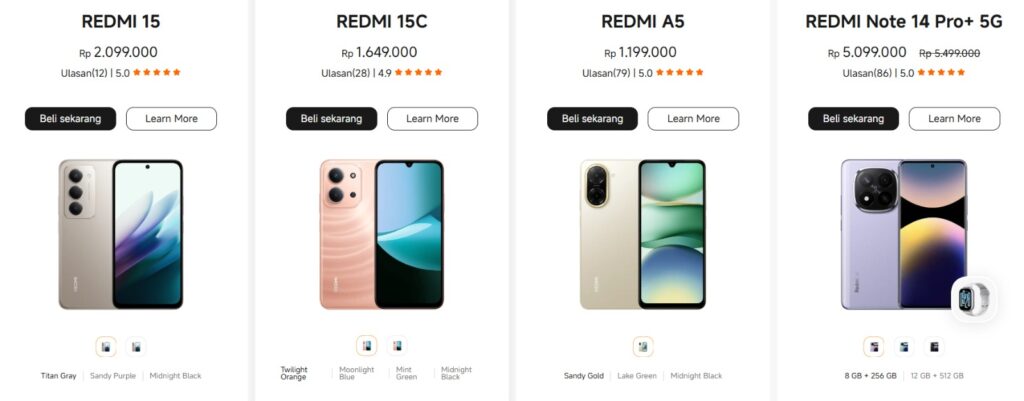This screenshot has height=401, width=1024.
Task: Choose Lake Green color for REDMI A5
Action: pos(637,376)
